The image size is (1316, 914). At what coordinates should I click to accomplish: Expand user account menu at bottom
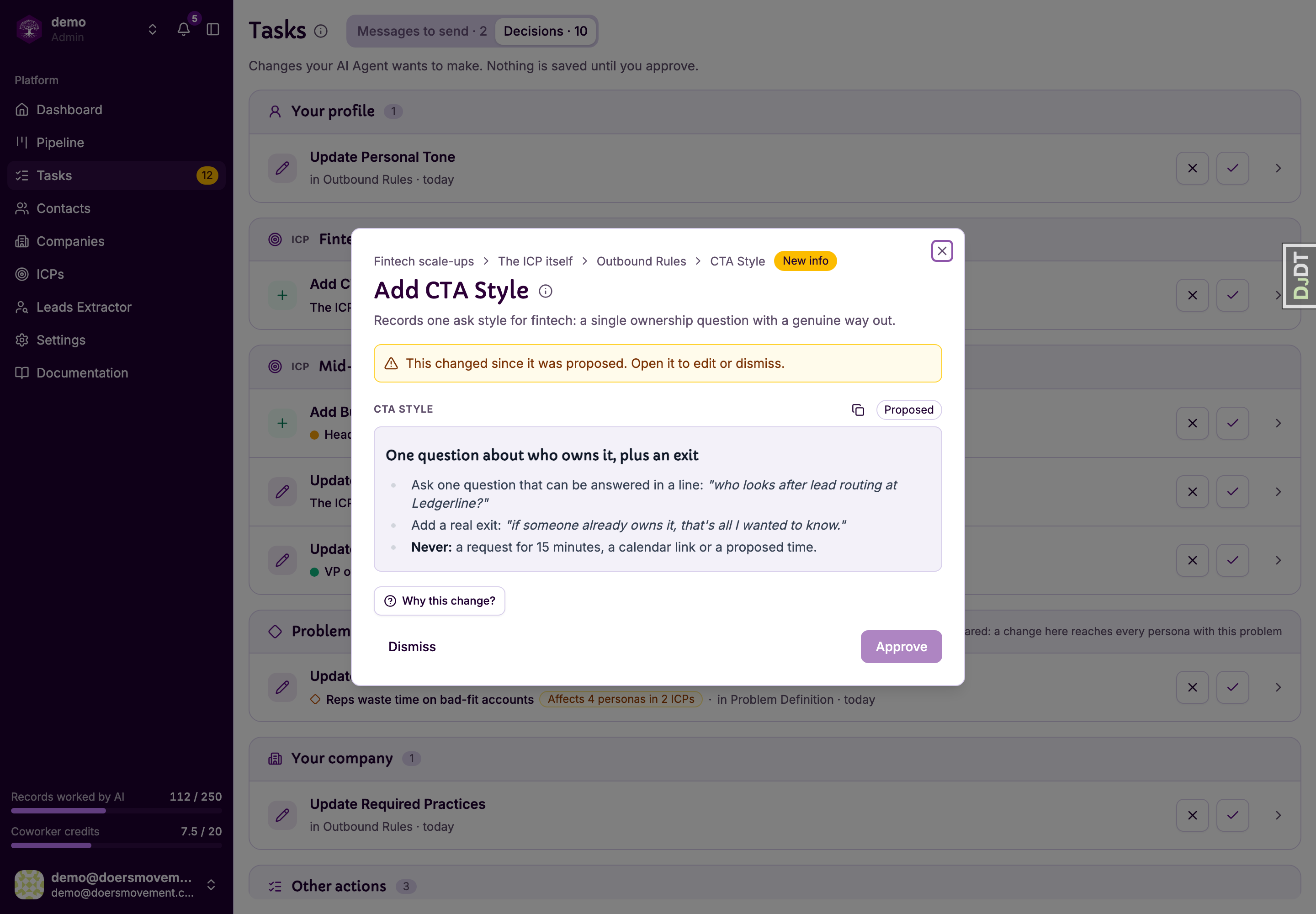click(x=211, y=885)
